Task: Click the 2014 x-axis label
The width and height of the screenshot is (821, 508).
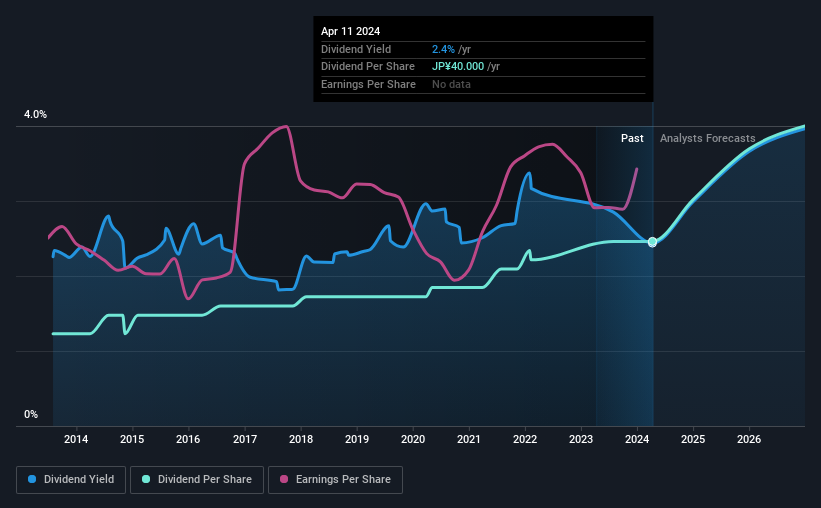Action: (x=76, y=439)
